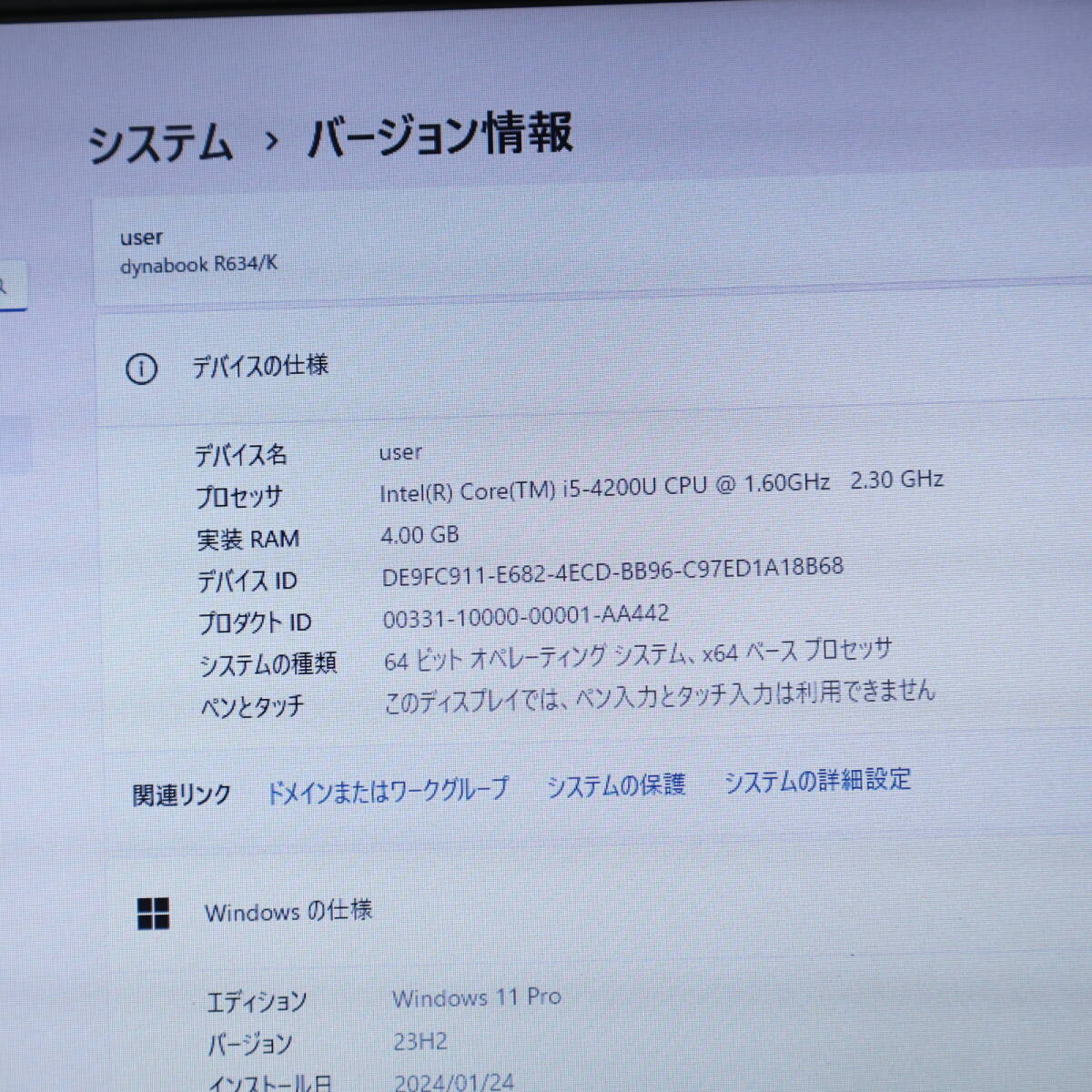
Task: Click the プロセッサ label
Action: [x=239, y=496]
